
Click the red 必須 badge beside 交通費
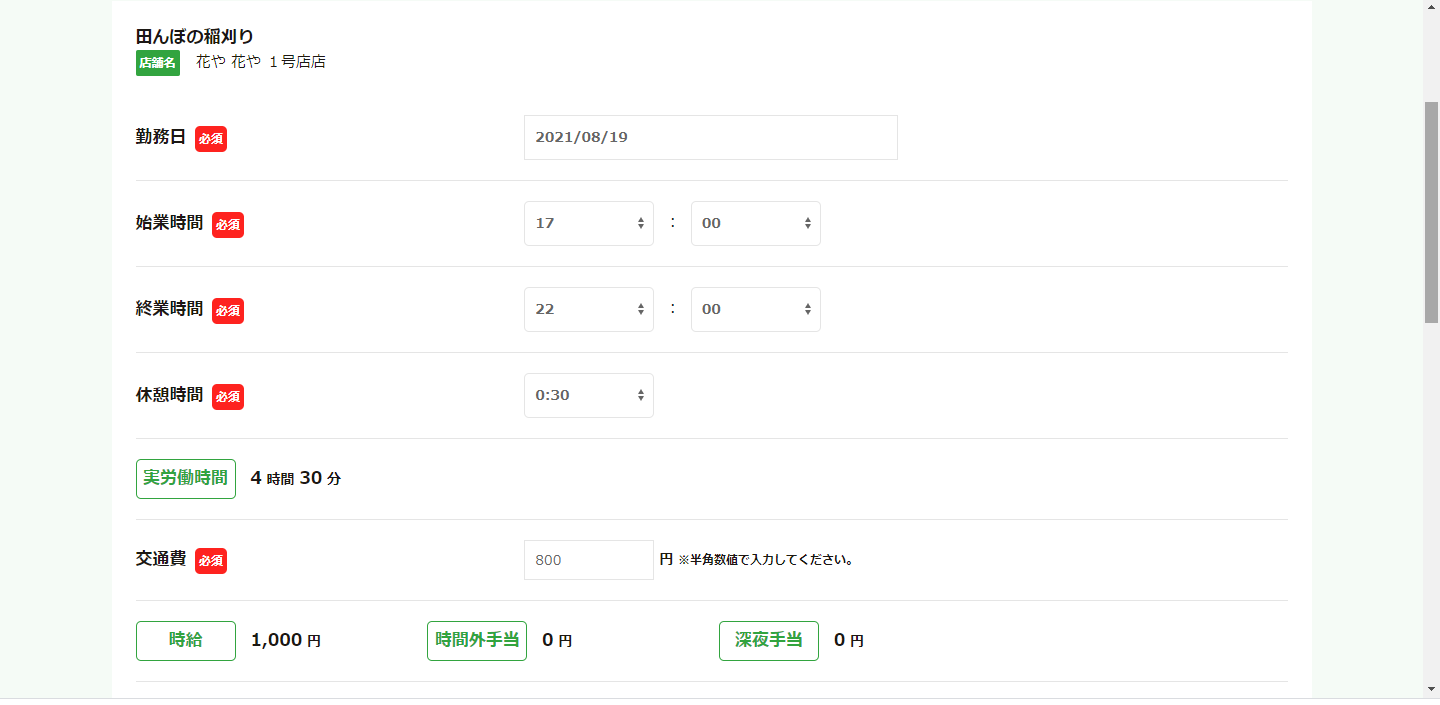[211, 561]
